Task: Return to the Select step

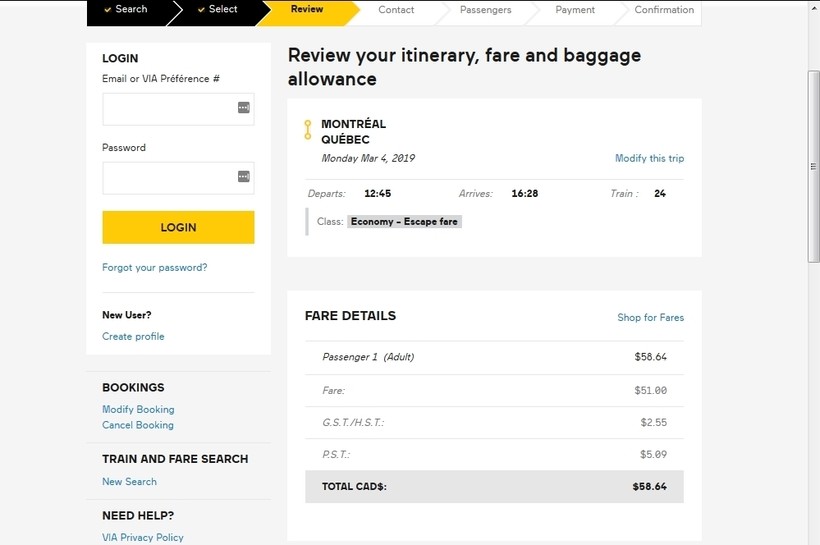Action: point(222,10)
